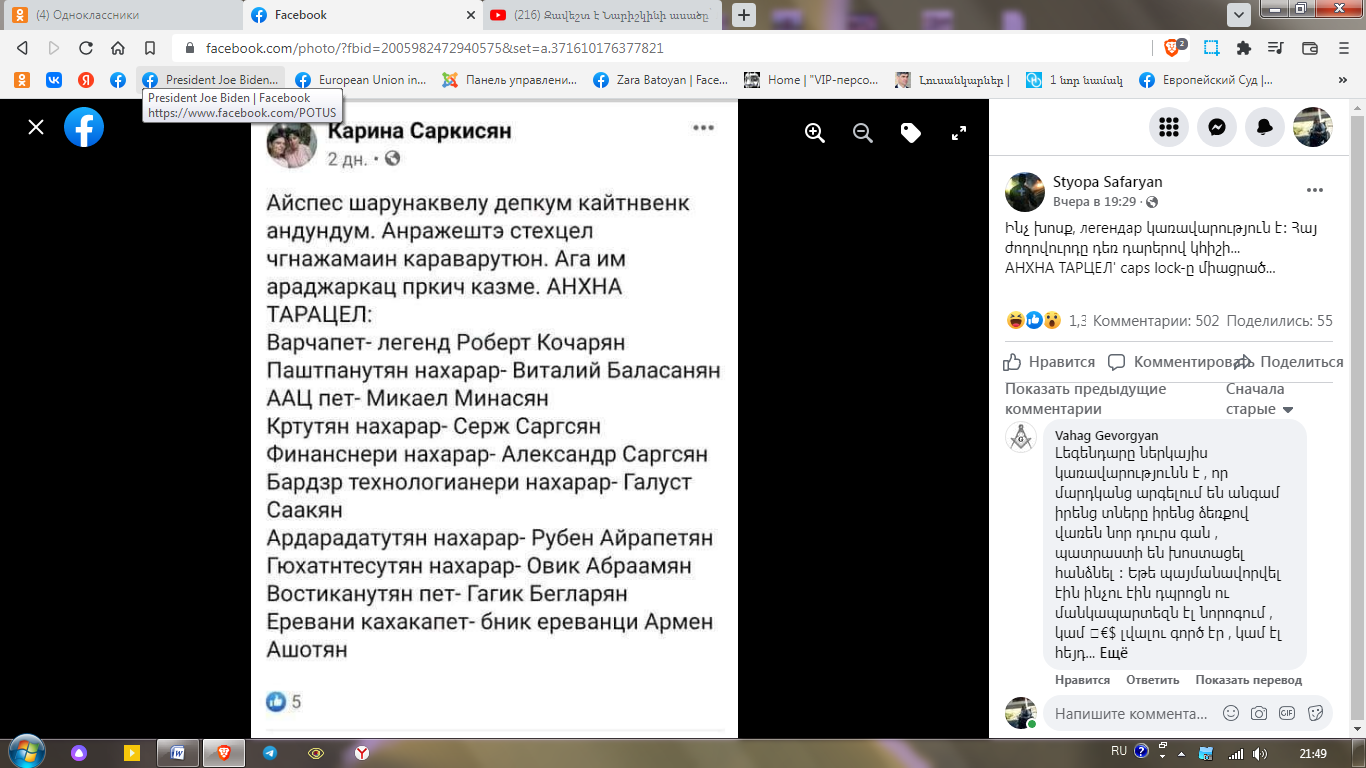Click 'Нравится' to like the post
Image resolution: width=1366 pixels, height=768 pixels.
pos(1050,362)
